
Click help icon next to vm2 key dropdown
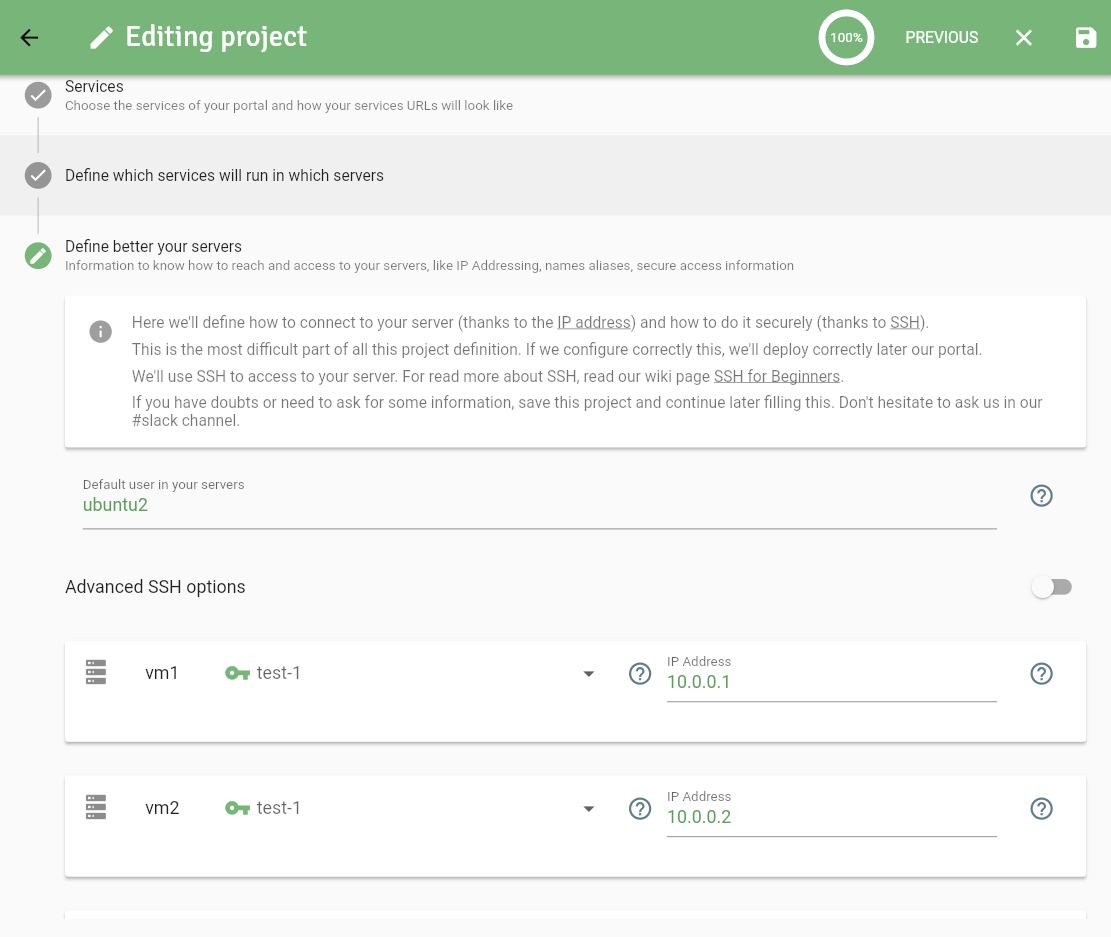pos(640,809)
